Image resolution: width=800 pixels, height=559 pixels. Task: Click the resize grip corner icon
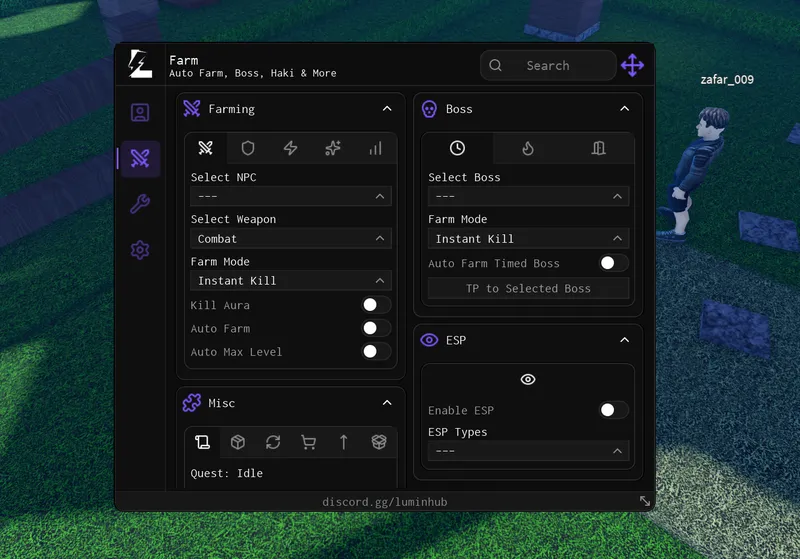click(x=645, y=501)
